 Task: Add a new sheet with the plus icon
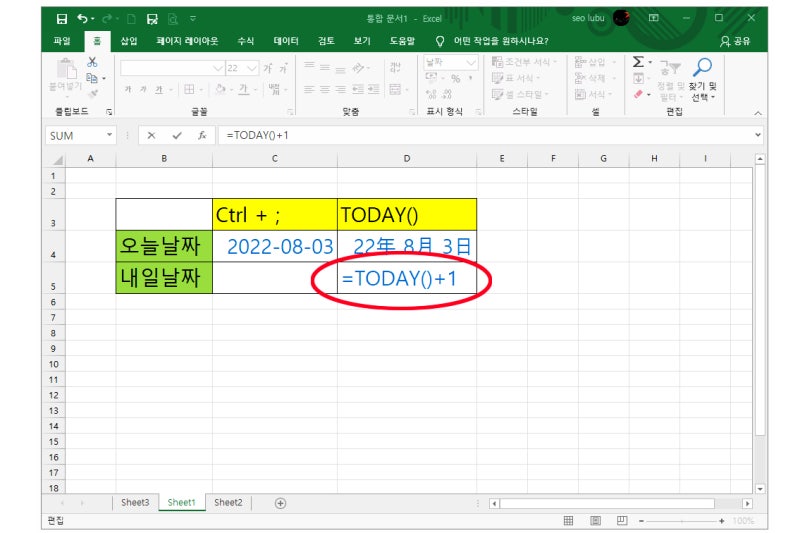(280, 503)
